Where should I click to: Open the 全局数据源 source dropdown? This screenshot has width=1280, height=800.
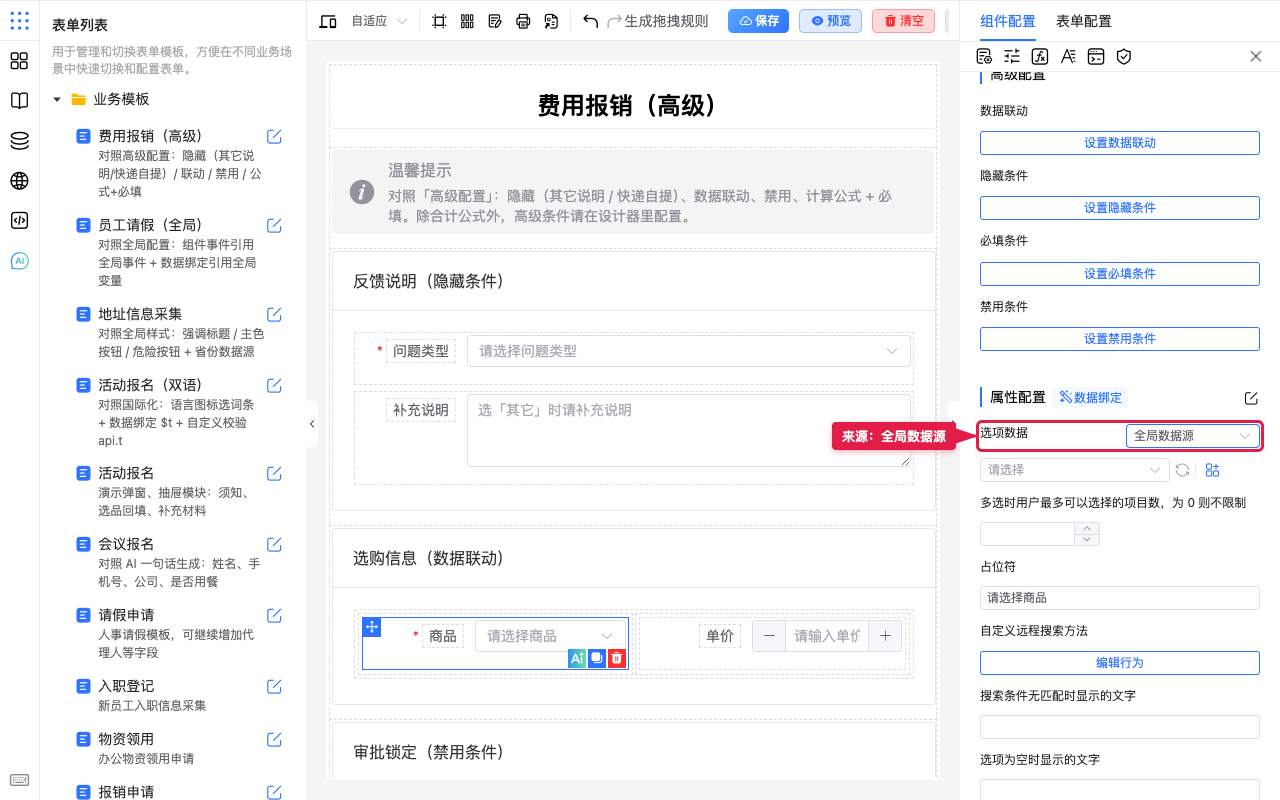tap(1193, 436)
